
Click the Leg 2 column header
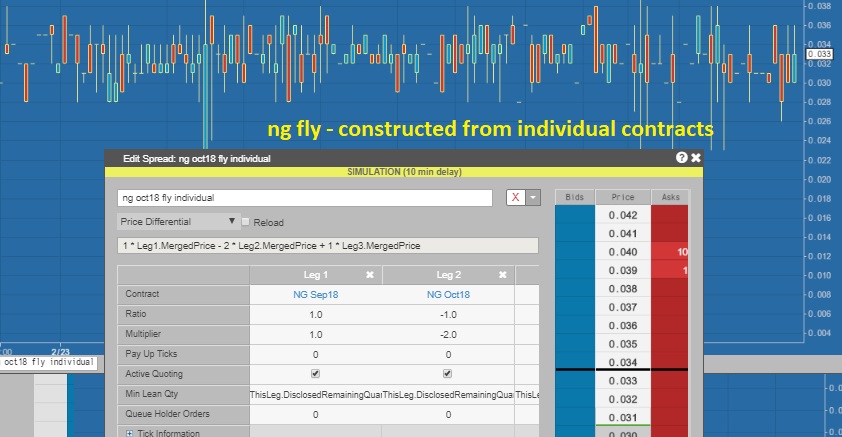coord(448,275)
